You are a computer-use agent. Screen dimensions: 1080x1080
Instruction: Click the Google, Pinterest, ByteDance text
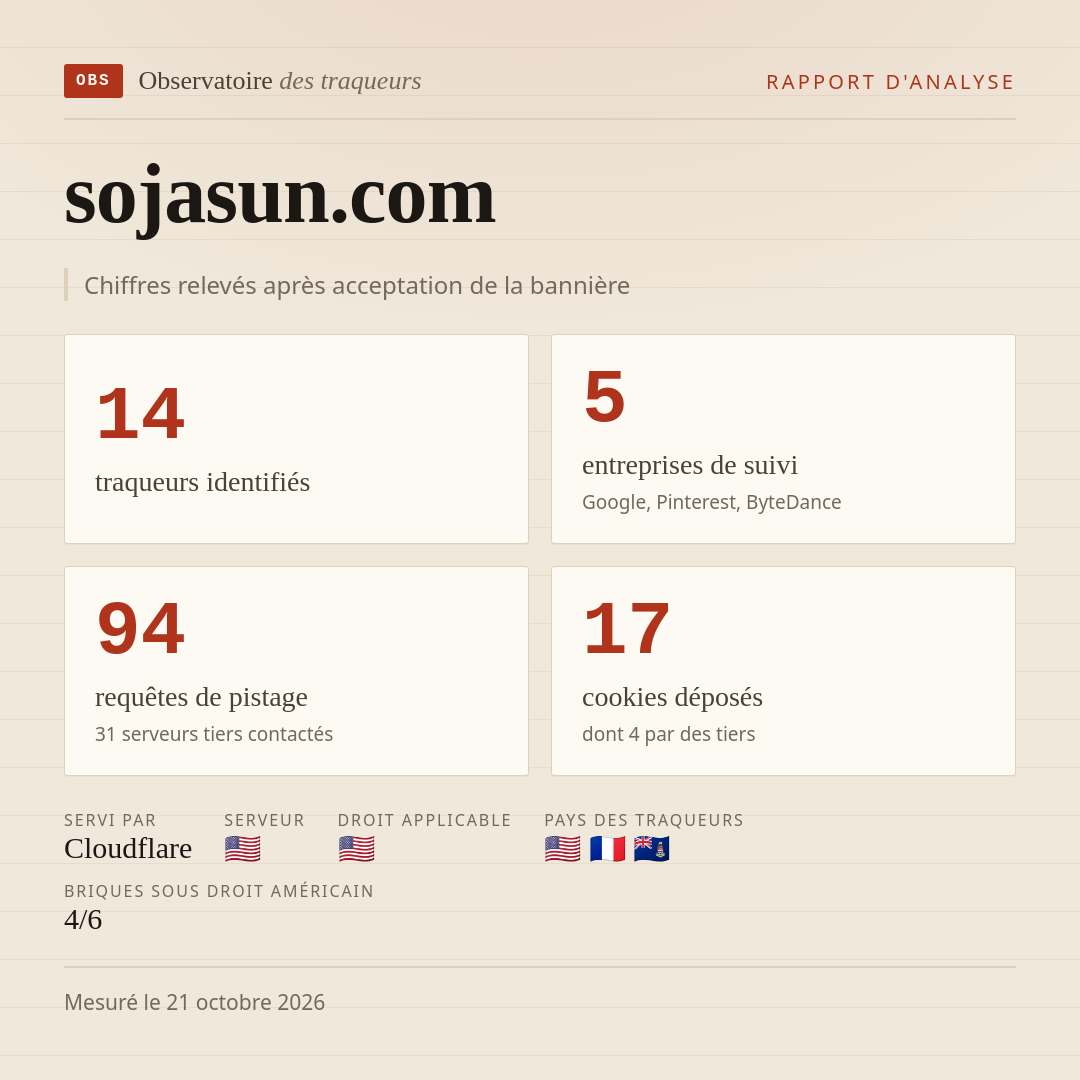pos(712,502)
